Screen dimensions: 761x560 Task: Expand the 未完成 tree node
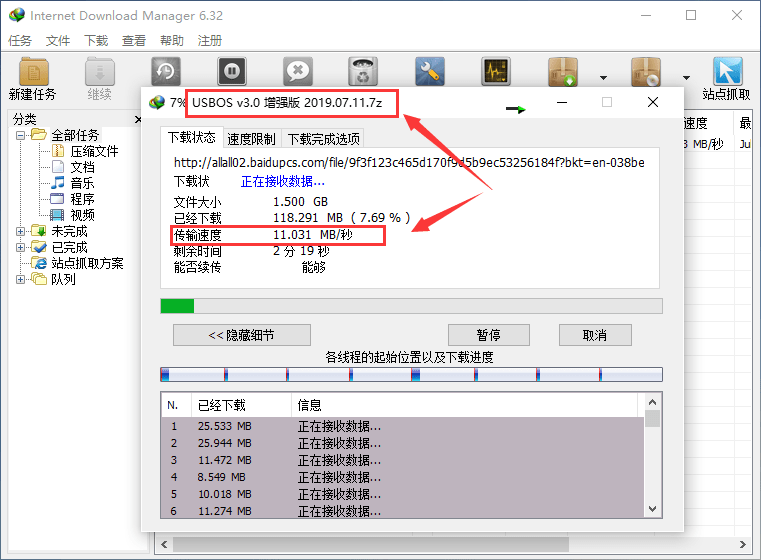(x=22, y=231)
